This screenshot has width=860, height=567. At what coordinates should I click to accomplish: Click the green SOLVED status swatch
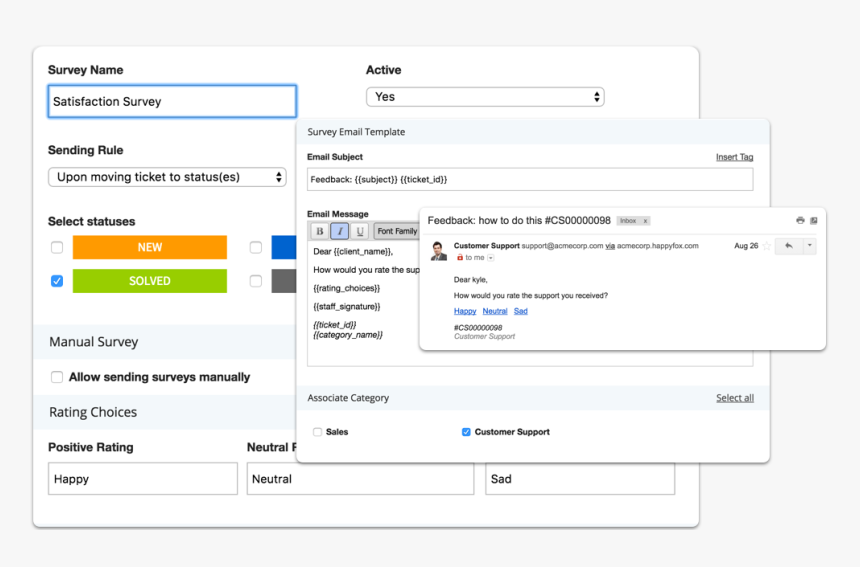click(x=150, y=281)
